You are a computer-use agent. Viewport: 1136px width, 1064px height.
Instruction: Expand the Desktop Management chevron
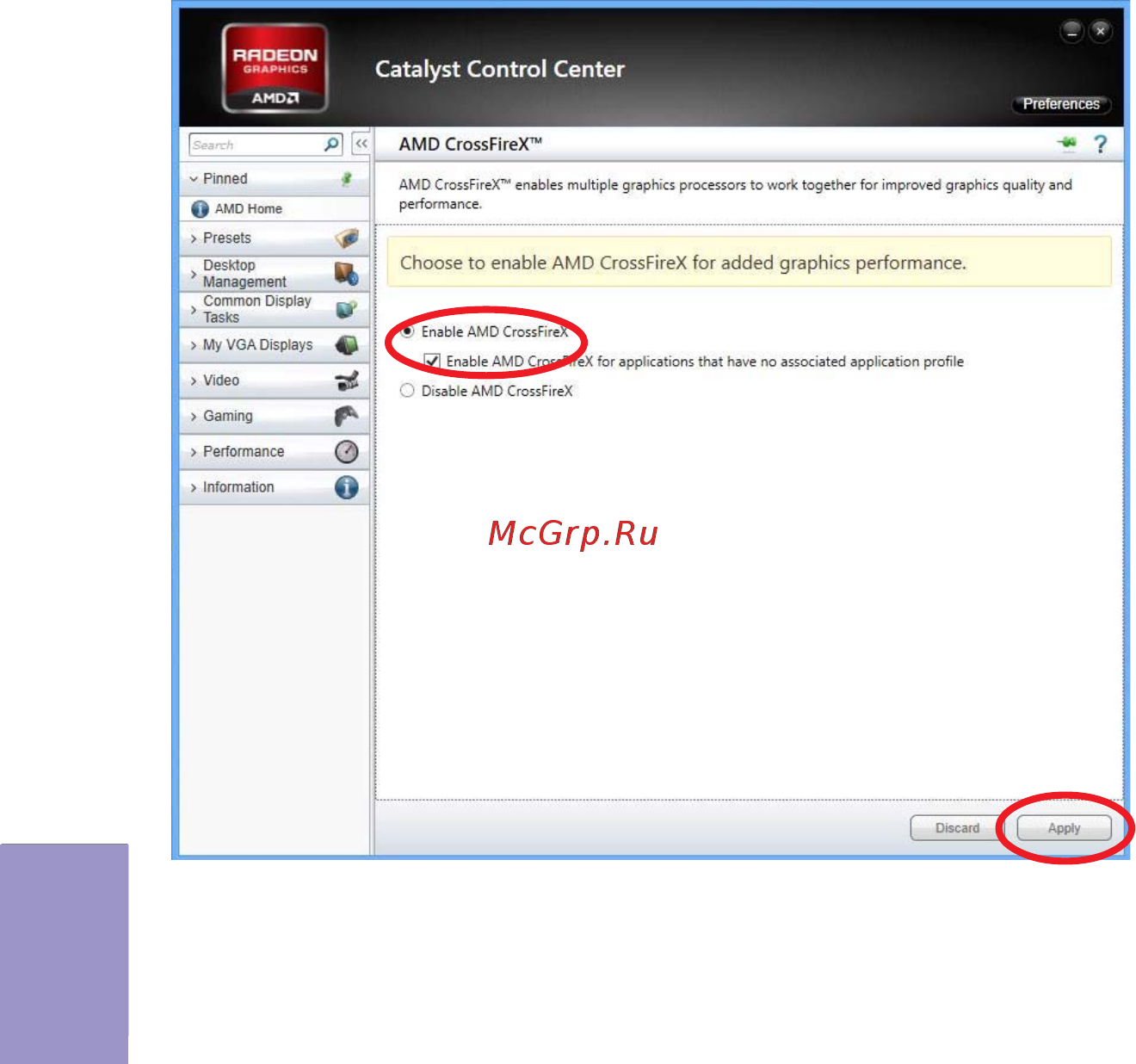pyautogui.click(x=194, y=274)
